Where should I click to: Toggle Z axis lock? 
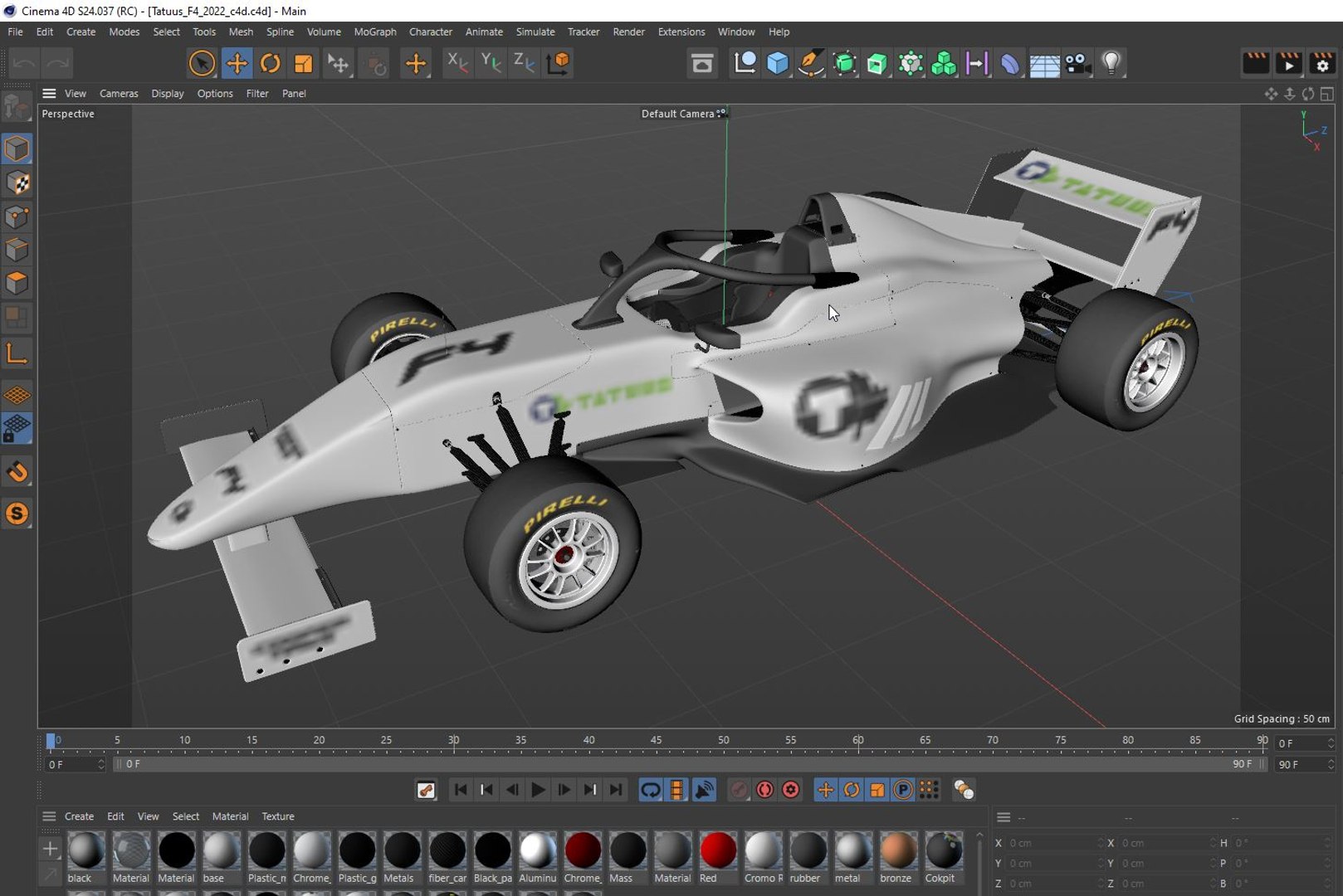tap(524, 63)
